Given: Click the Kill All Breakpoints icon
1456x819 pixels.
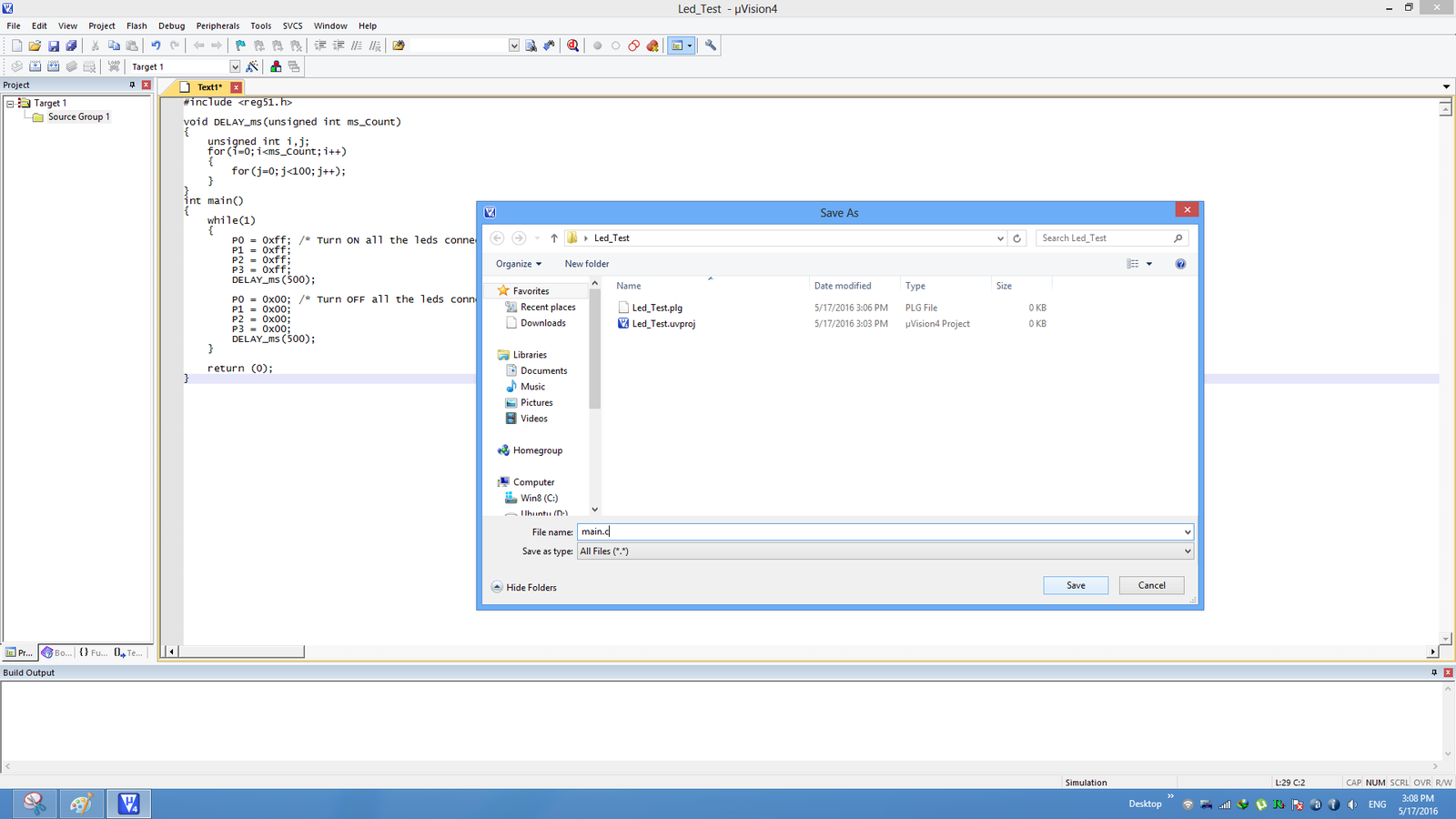Looking at the screenshot, I should point(652,45).
